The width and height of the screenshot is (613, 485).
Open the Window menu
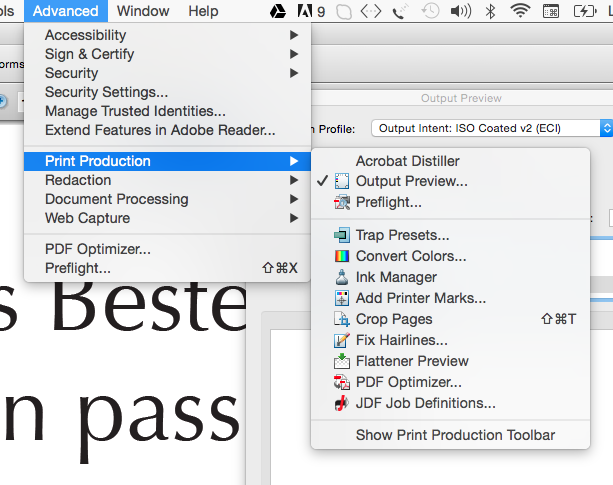(143, 11)
